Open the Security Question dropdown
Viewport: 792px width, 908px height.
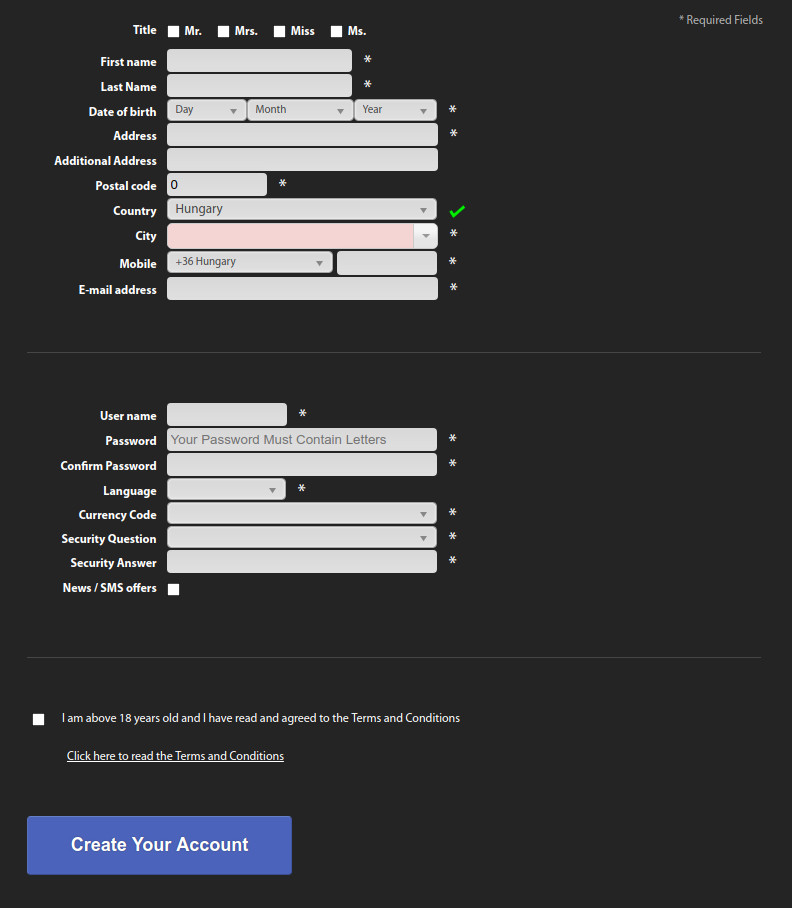pyautogui.click(x=302, y=537)
